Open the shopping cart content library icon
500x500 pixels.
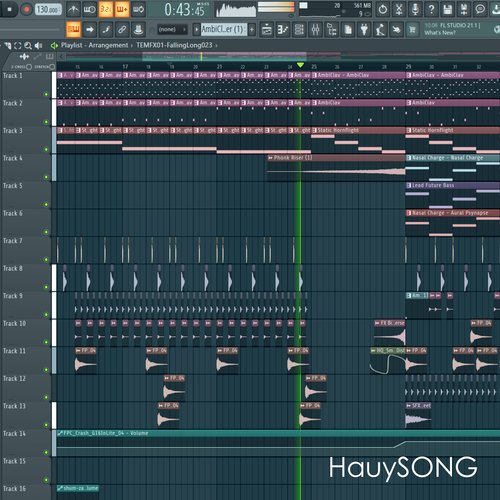click(412, 30)
